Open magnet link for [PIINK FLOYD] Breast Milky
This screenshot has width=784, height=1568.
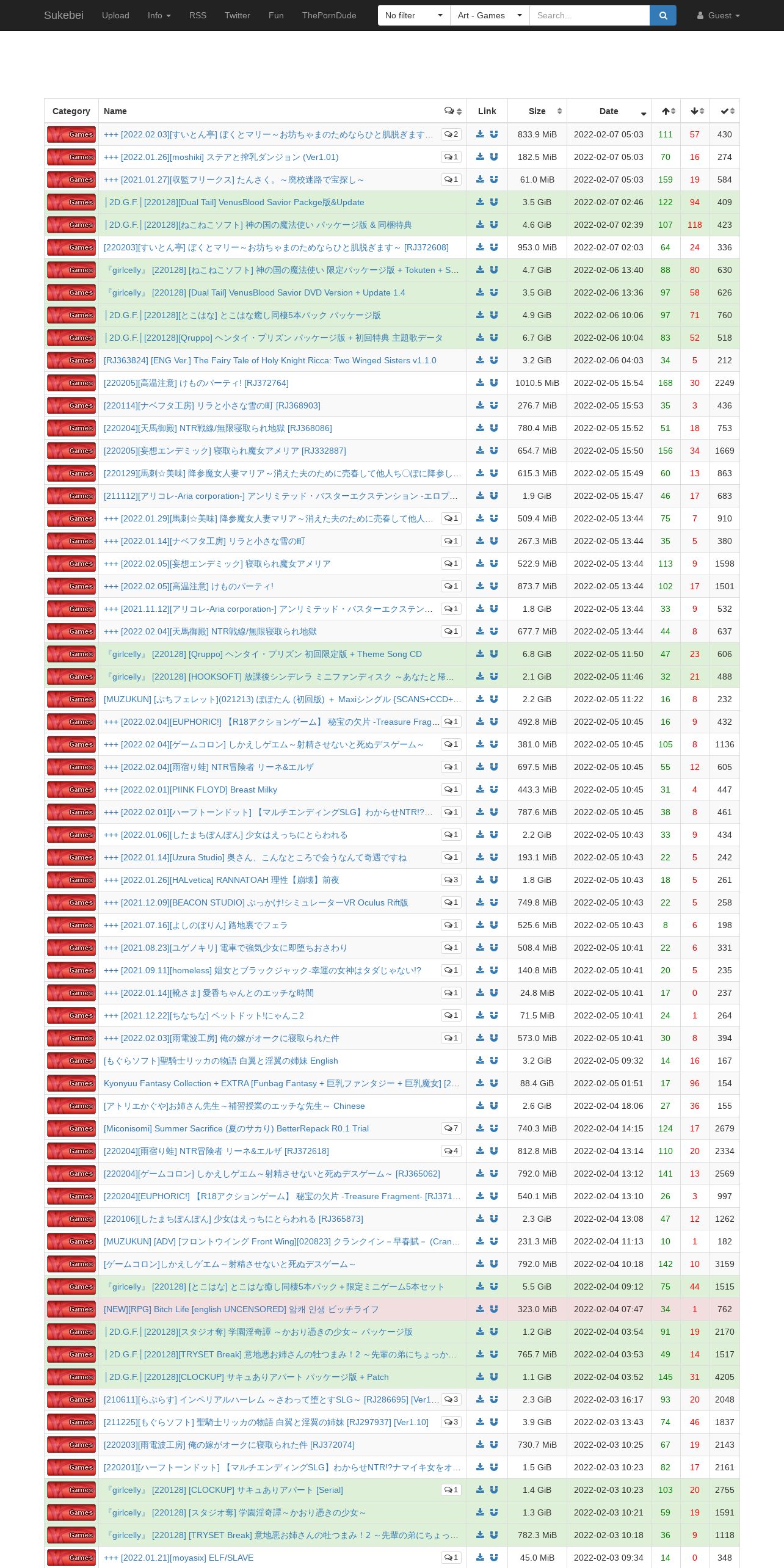[494, 789]
